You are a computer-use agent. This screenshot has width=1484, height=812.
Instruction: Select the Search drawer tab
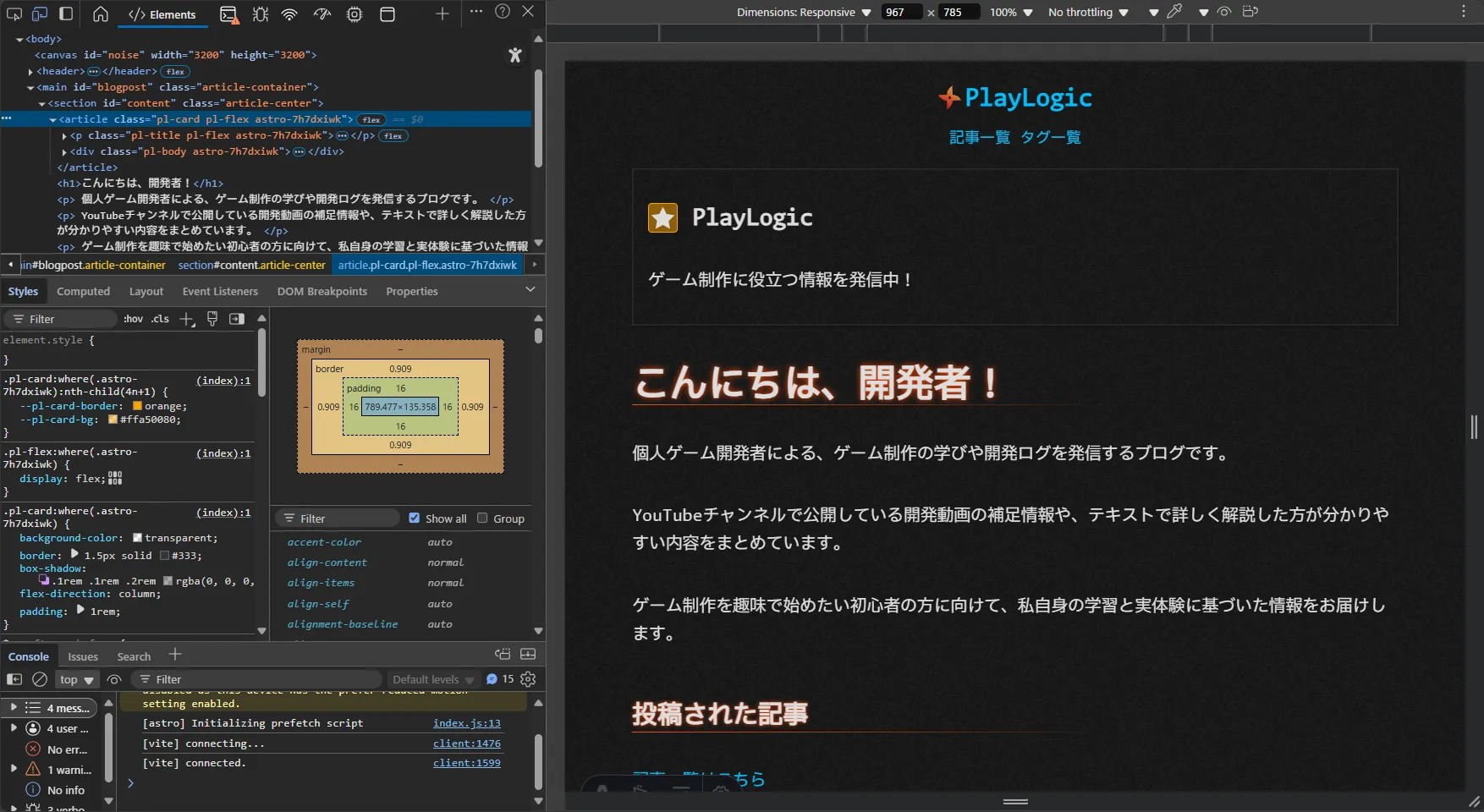pyautogui.click(x=134, y=656)
